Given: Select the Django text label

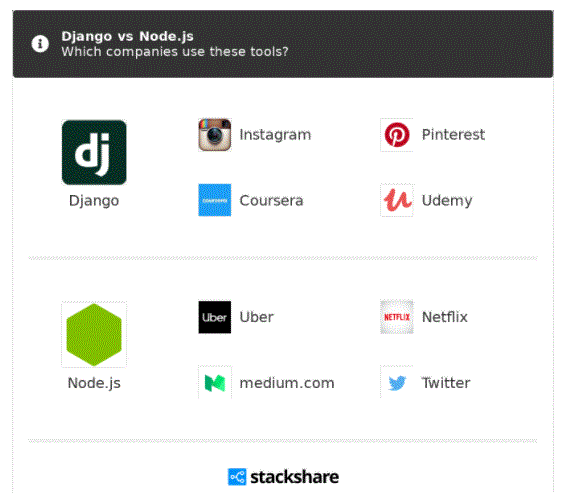Looking at the screenshot, I should pyautogui.click(x=94, y=201).
